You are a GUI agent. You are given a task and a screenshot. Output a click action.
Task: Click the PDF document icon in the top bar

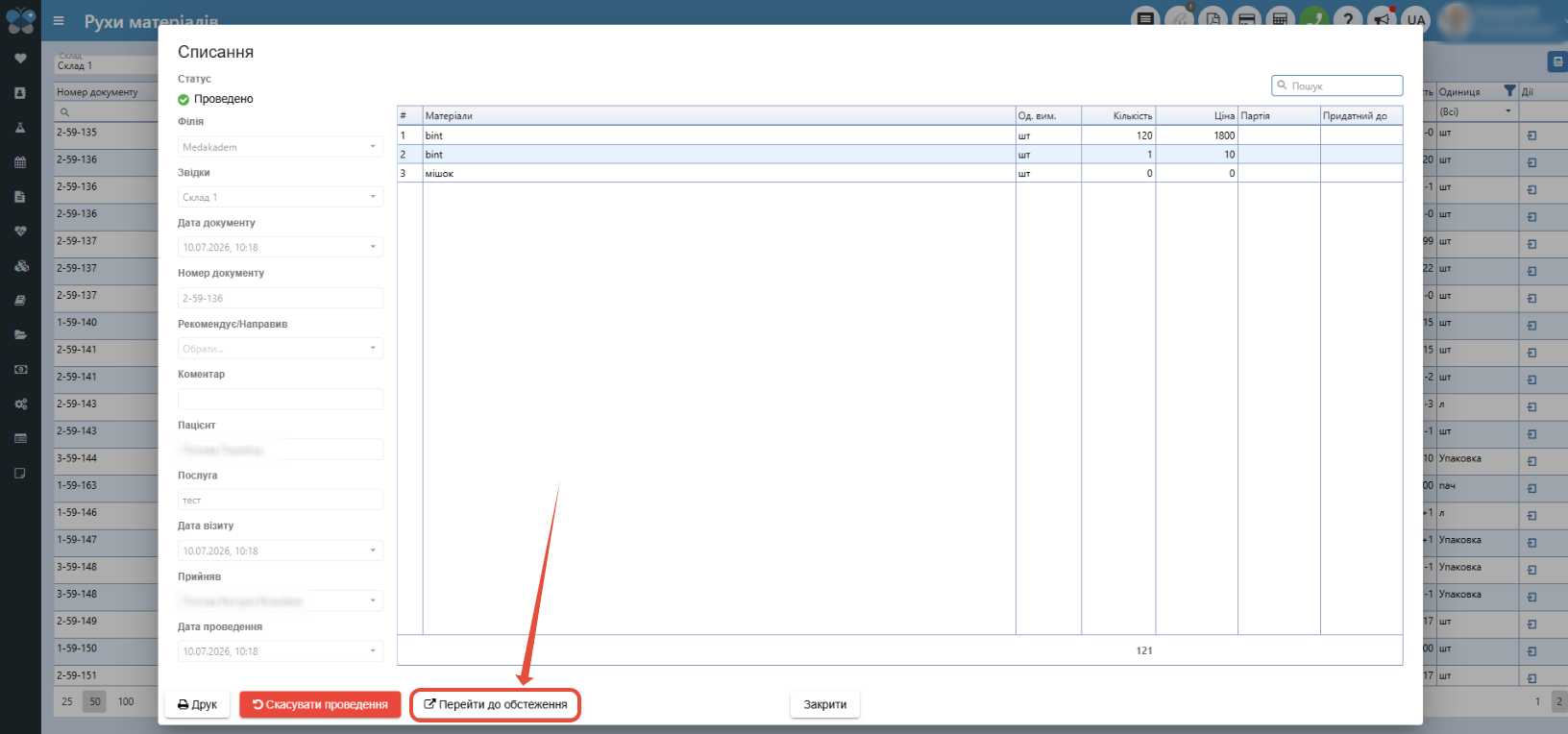pyautogui.click(x=1213, y=18)
